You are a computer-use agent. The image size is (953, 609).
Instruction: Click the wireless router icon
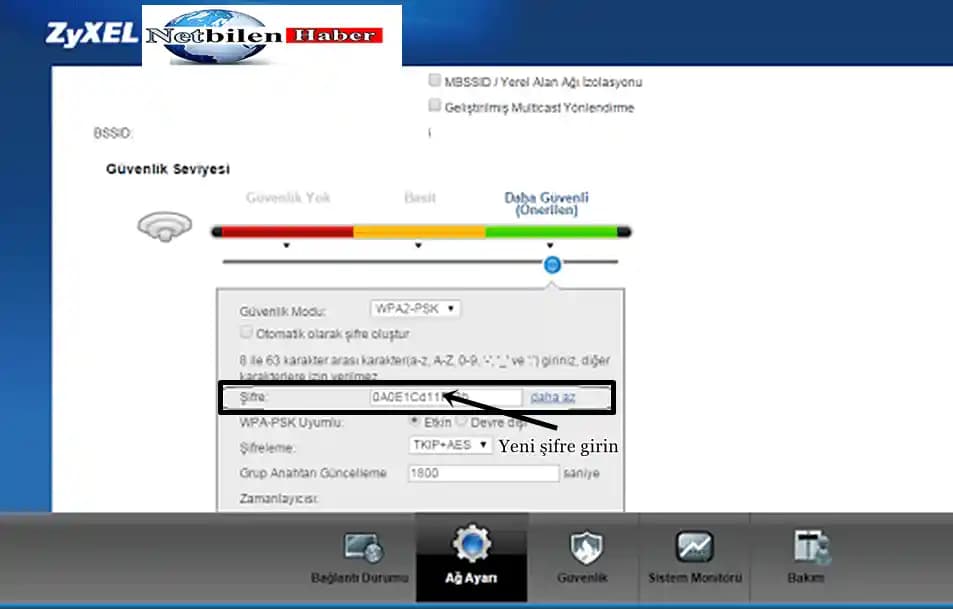(x=163, y=227)
